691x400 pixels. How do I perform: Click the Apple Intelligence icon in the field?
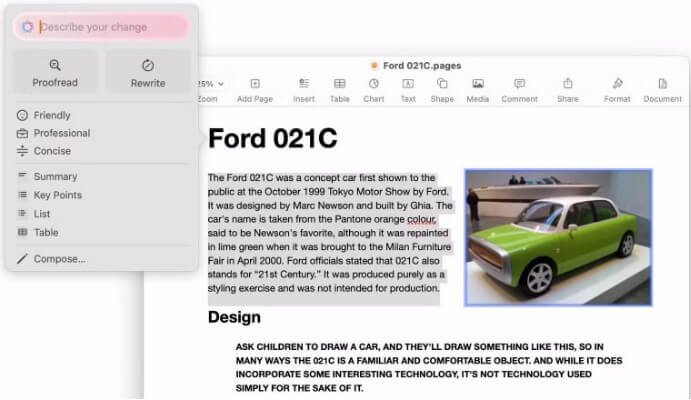point(27,27)
